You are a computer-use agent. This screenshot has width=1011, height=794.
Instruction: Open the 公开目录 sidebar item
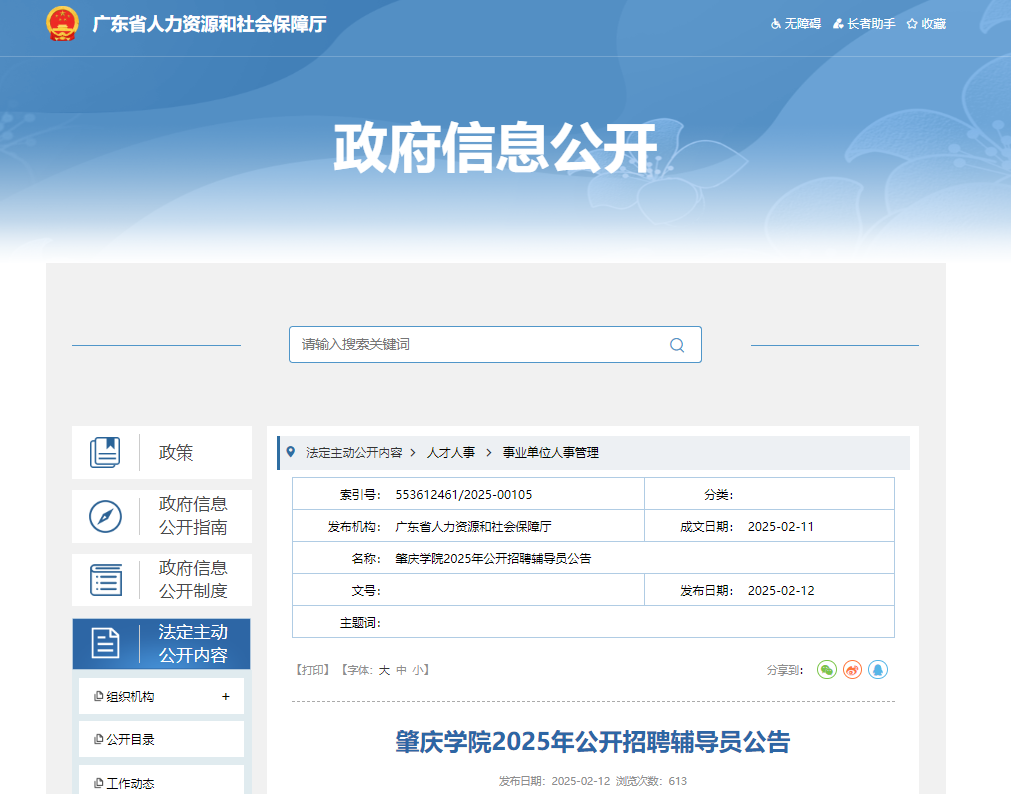(x=131, y=740)
